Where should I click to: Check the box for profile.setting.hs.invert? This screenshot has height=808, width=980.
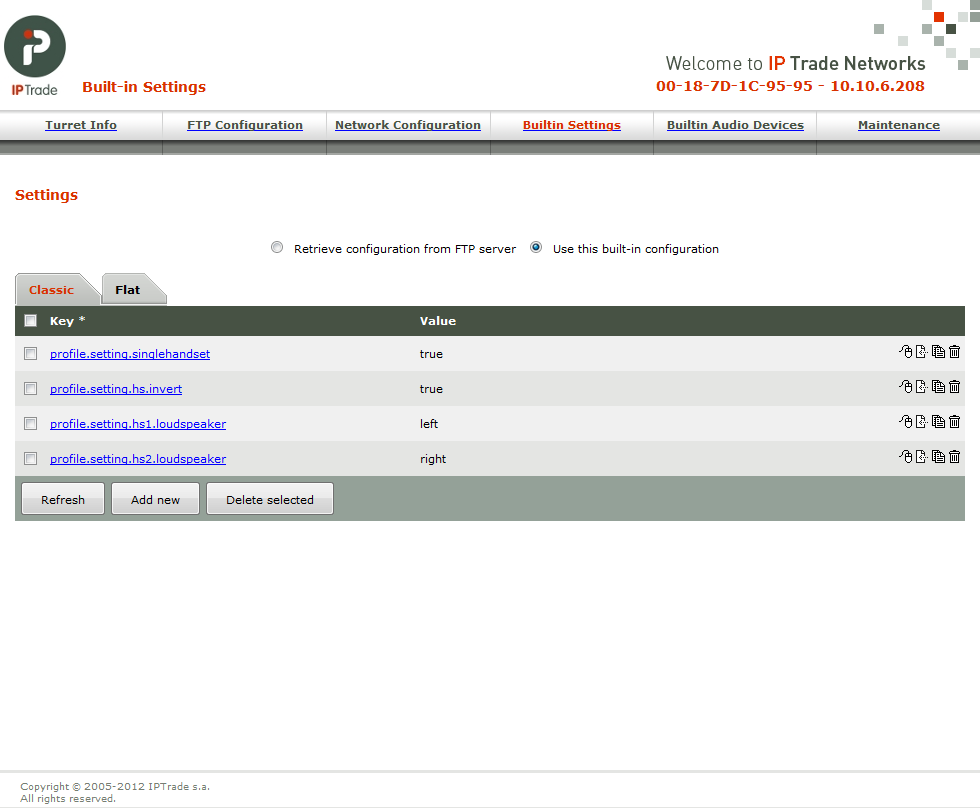tap(31, 389)
